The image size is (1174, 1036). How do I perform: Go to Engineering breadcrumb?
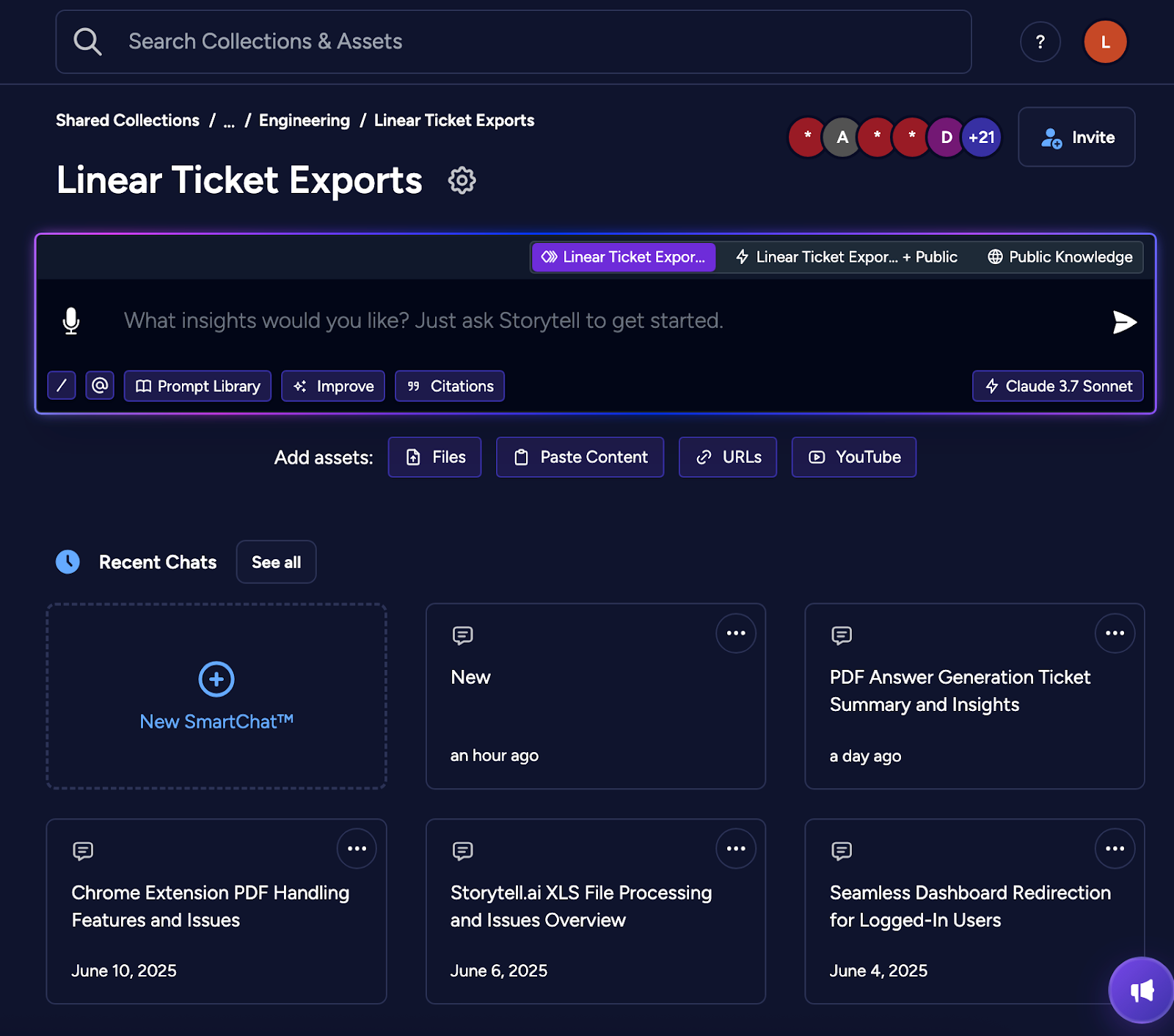[x=305, y=120]
